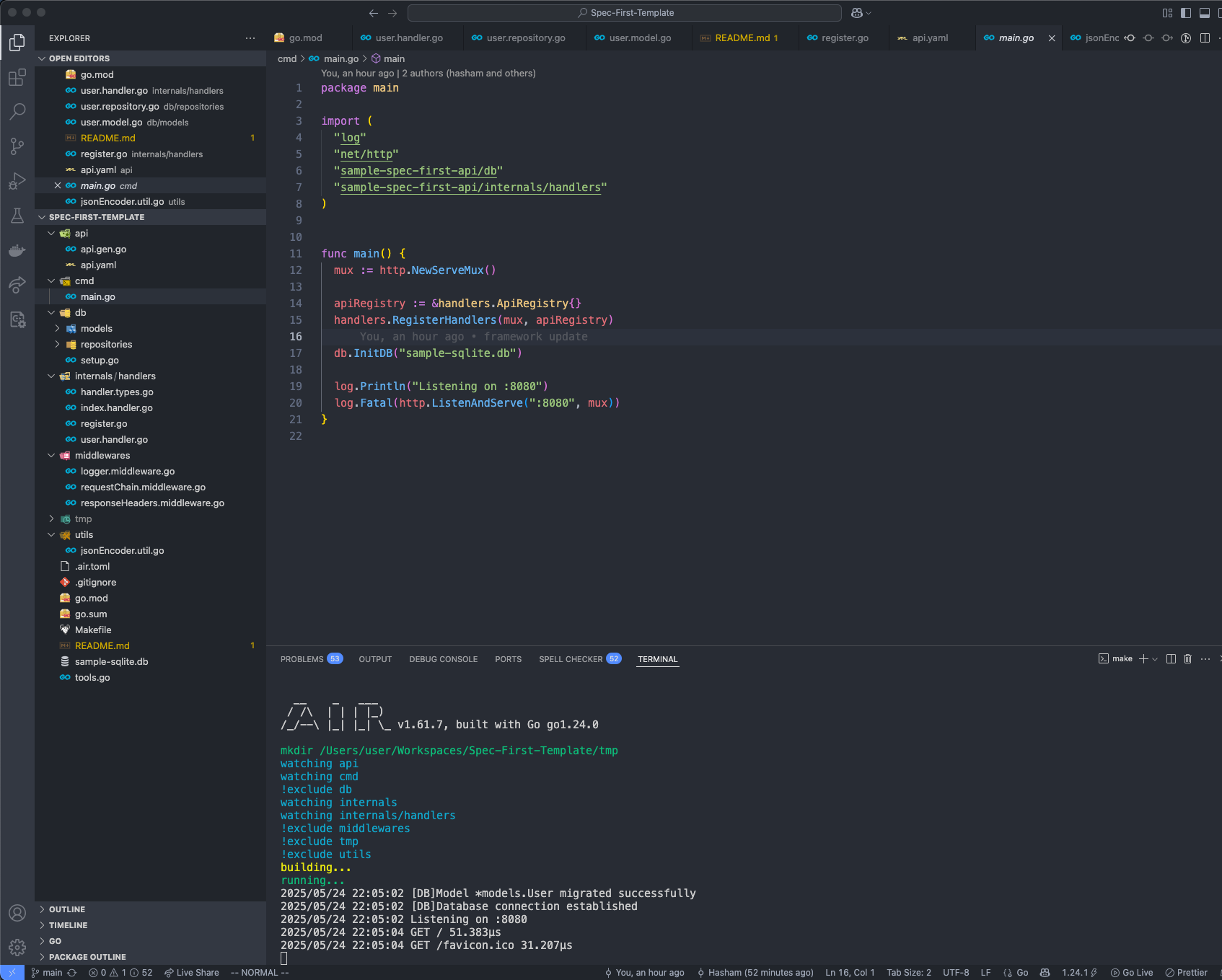The height and width of the screenshot is (980, 1222).
Task: Toggle the bottom panel visibility
Action: click(x=1203, y=12)
